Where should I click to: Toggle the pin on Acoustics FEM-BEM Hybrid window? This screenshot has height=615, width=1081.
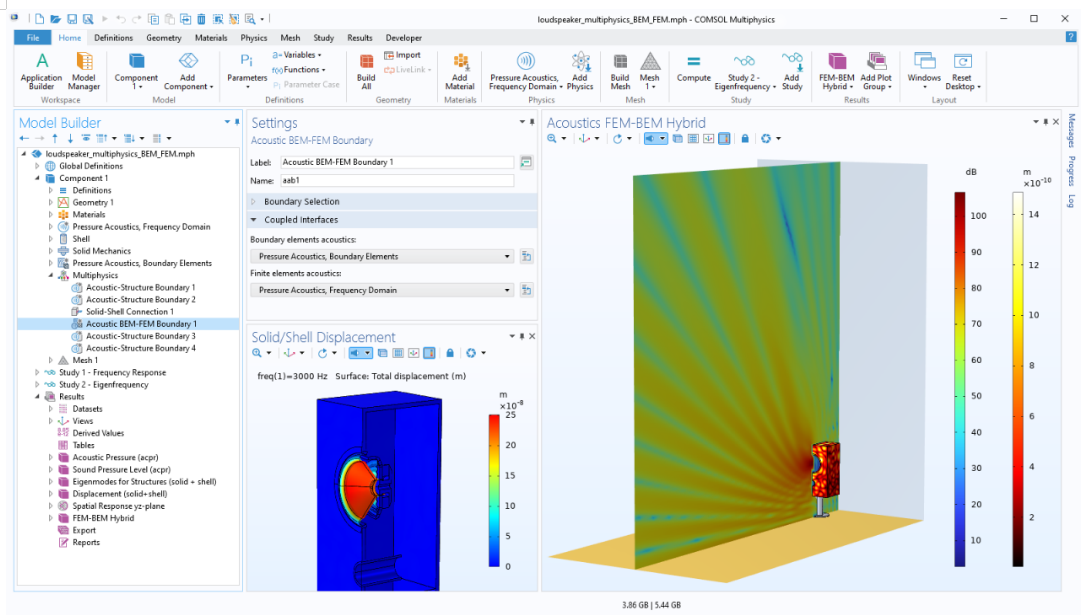tap(1046, 122)
